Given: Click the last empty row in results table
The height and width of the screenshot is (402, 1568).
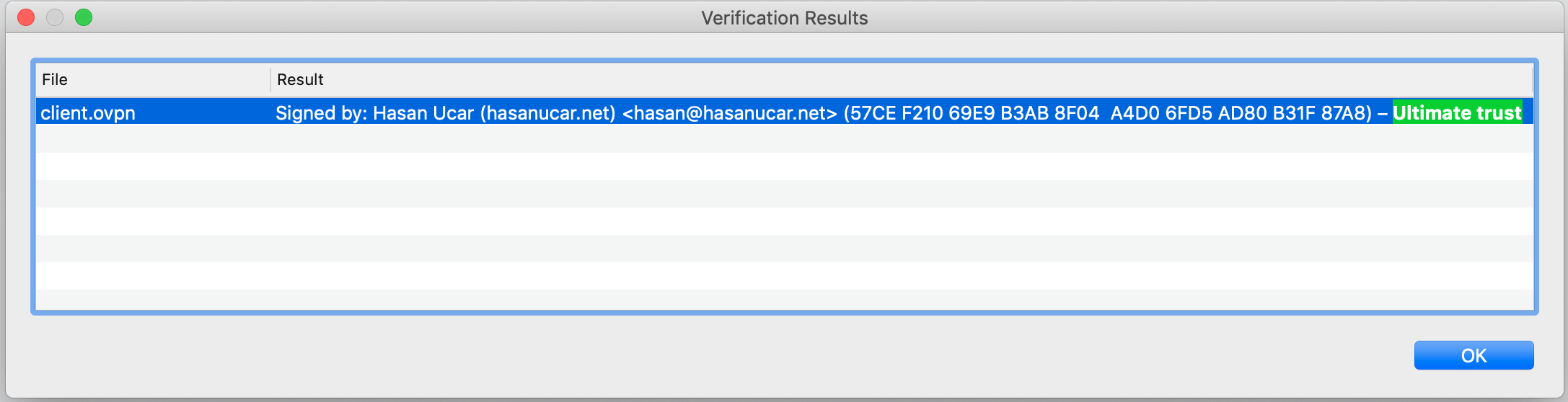Looking at the screenshot, I should (784, 299).
